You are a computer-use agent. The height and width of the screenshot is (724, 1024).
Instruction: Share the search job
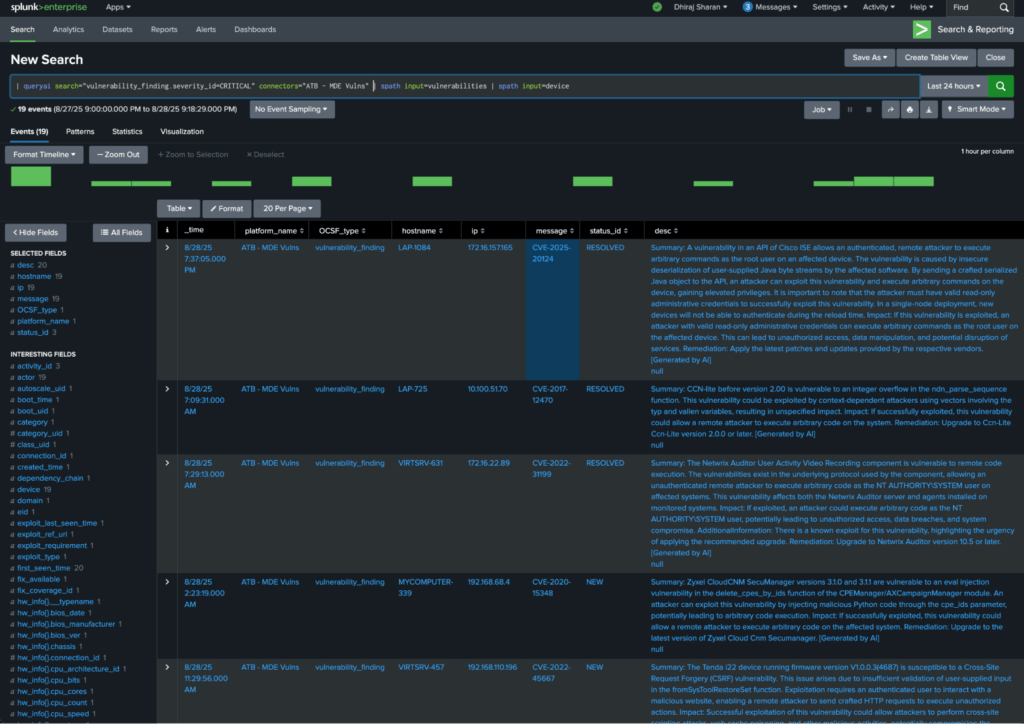tap(891, 110)
